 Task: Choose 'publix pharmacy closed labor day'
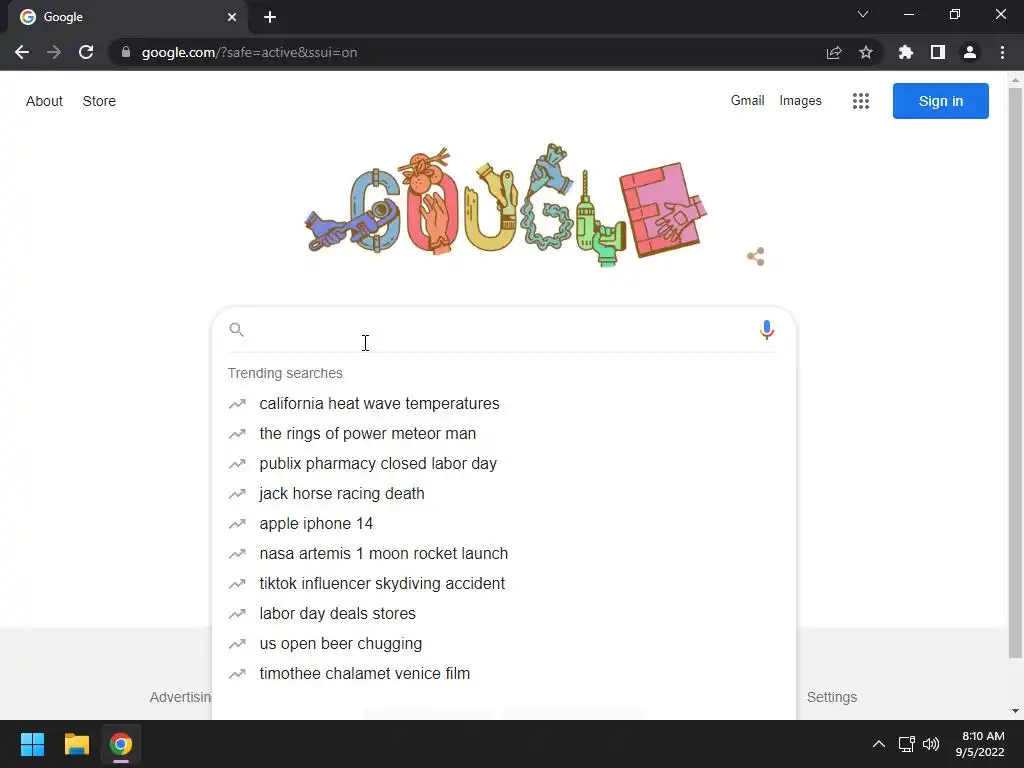[x=377, y=464]
